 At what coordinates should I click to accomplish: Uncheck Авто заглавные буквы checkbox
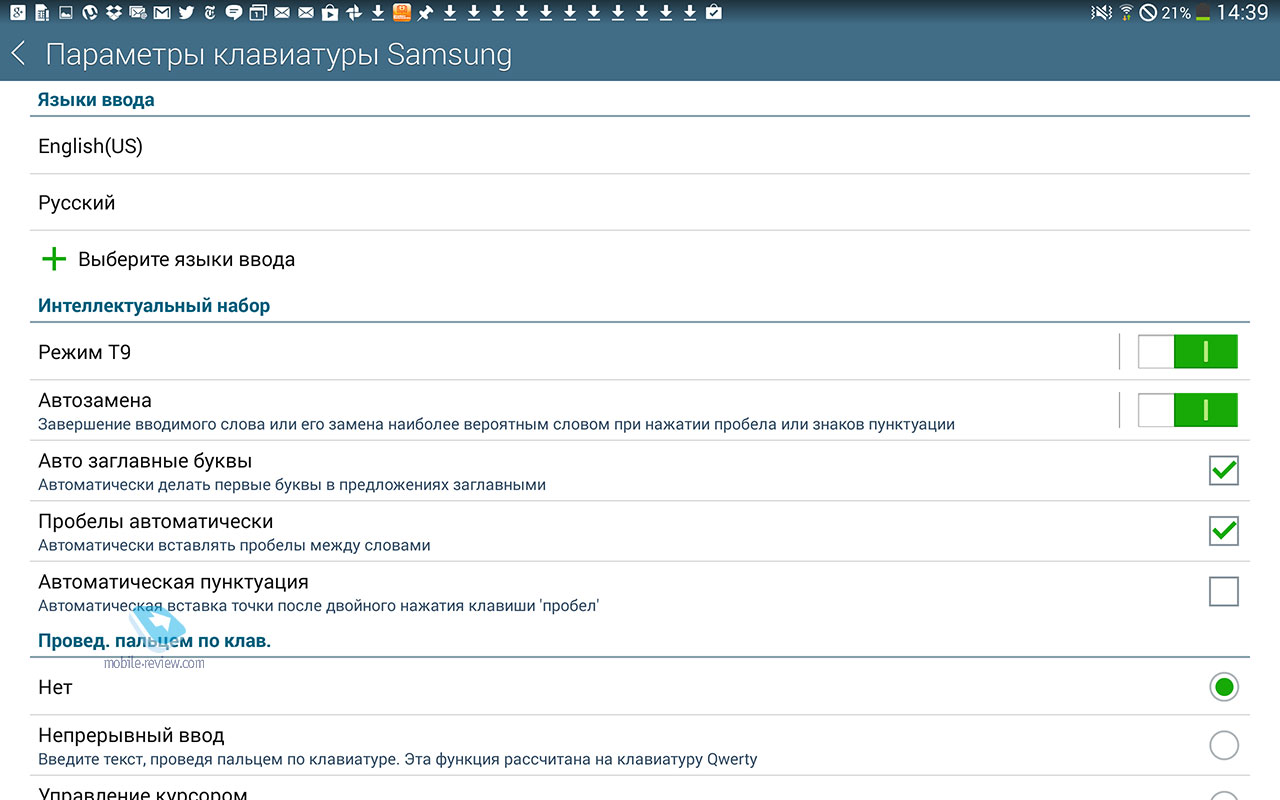(x=1223, y=471)
